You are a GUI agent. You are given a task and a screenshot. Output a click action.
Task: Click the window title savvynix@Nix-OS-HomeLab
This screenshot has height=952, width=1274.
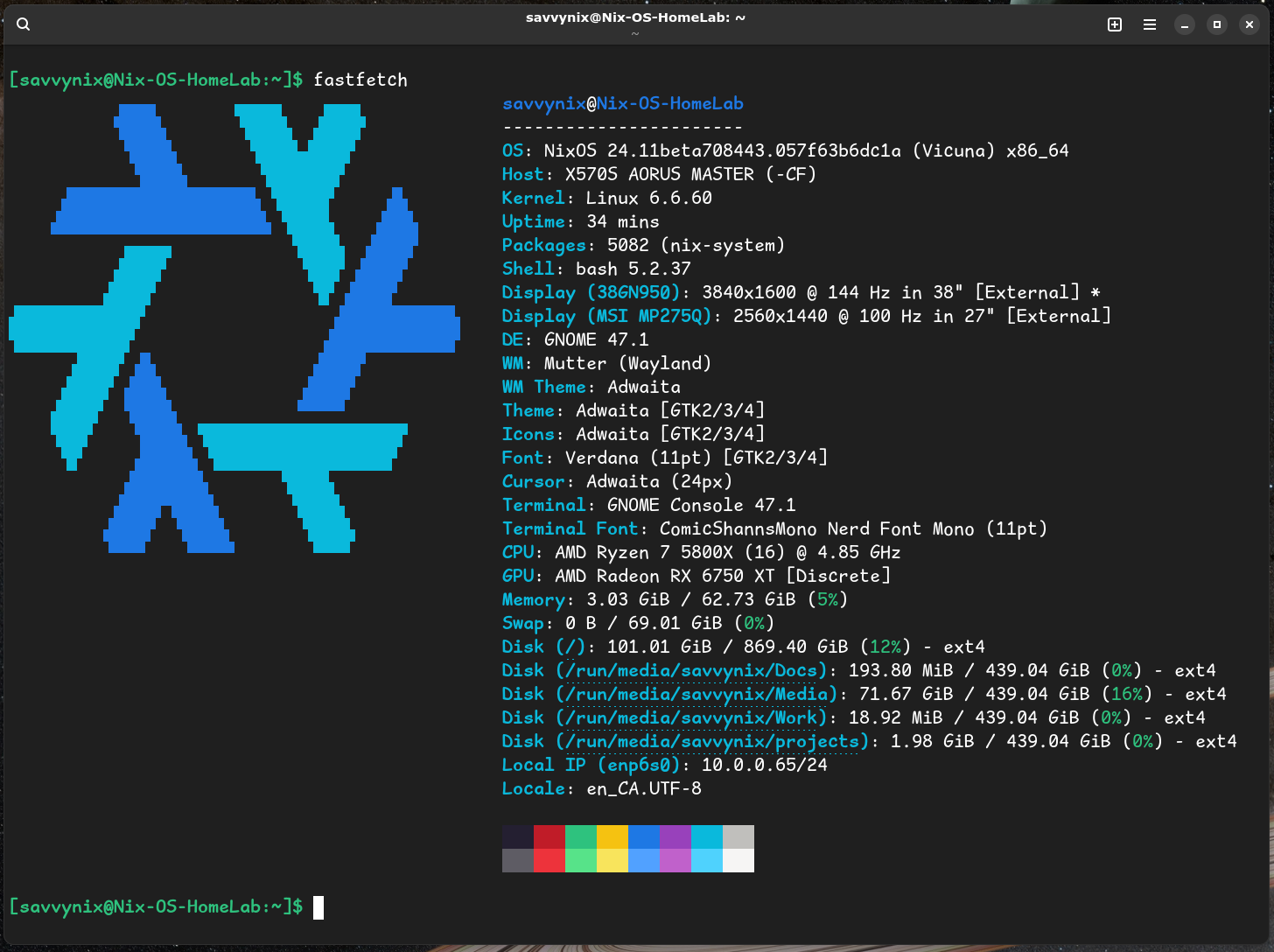(635, 17)
